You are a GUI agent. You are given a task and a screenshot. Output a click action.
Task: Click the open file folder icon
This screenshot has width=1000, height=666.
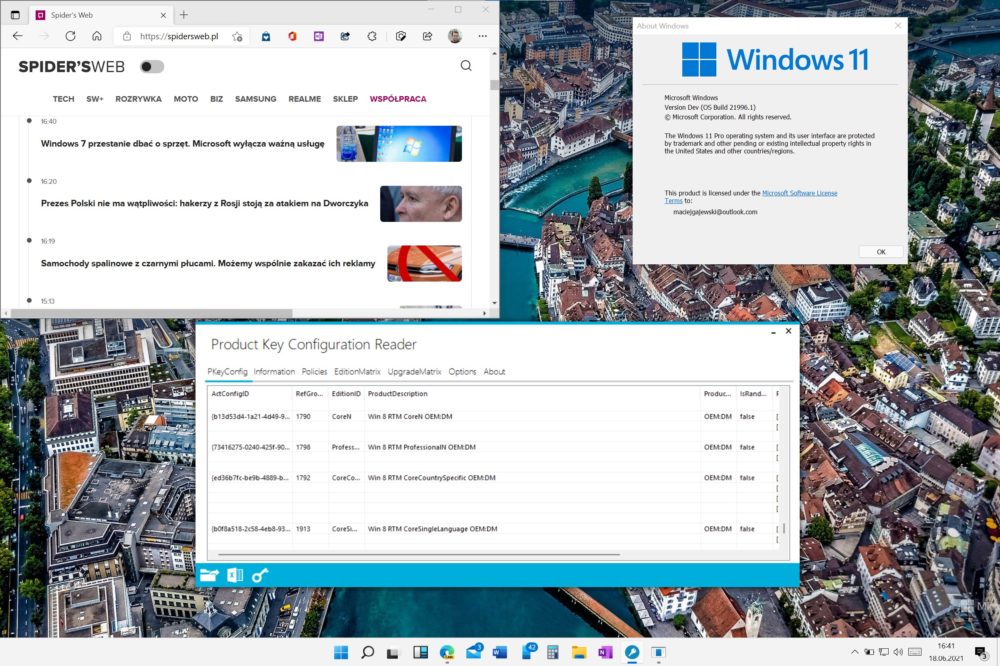click(209, 575)
